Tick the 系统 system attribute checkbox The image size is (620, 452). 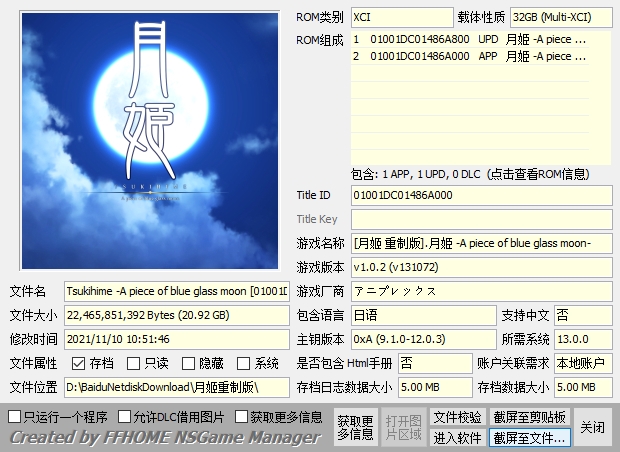(244, 363)
